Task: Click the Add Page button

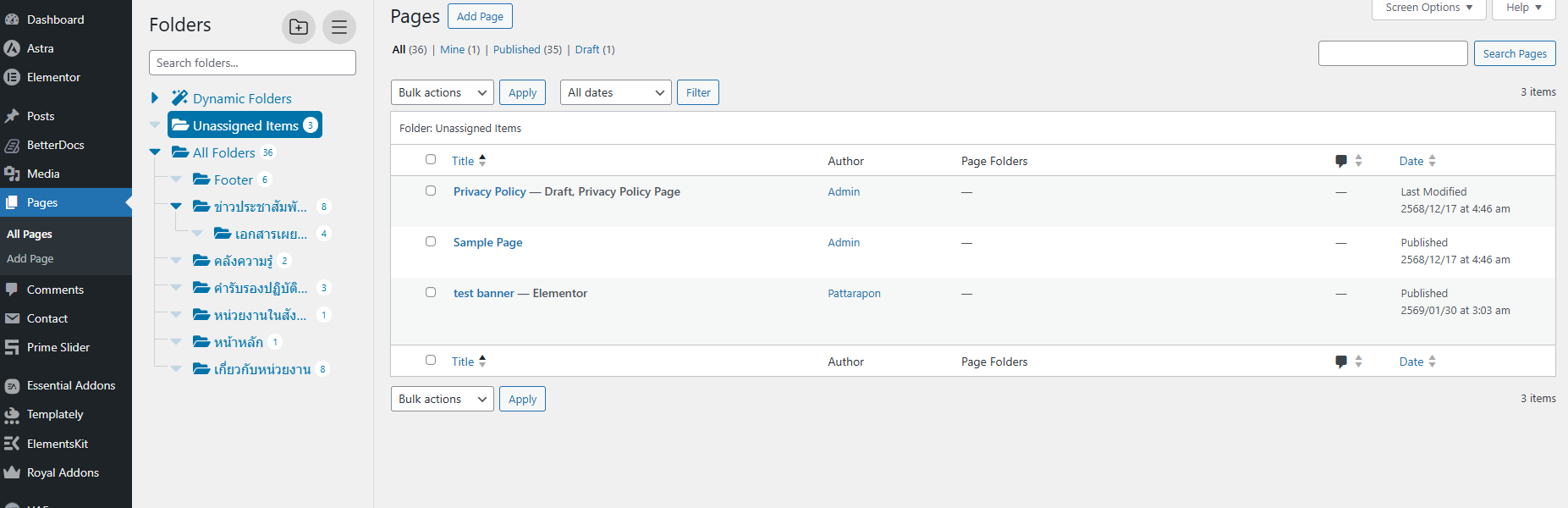Action: tap(480, 16)
